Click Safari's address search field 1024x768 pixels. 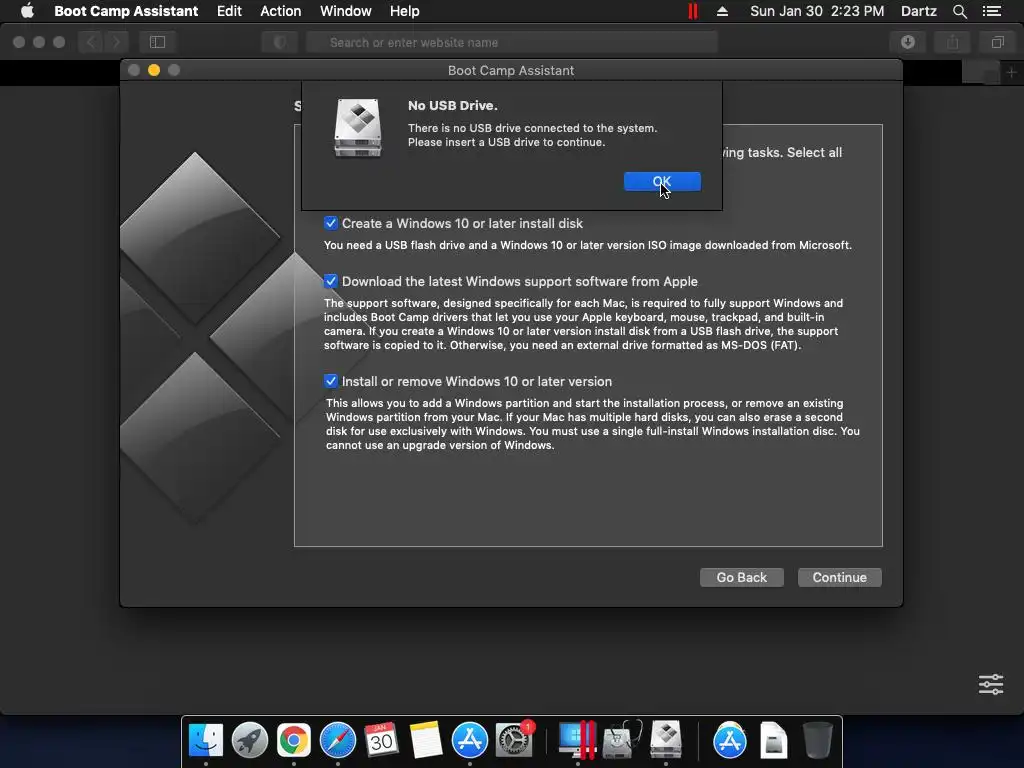[512, 42]
